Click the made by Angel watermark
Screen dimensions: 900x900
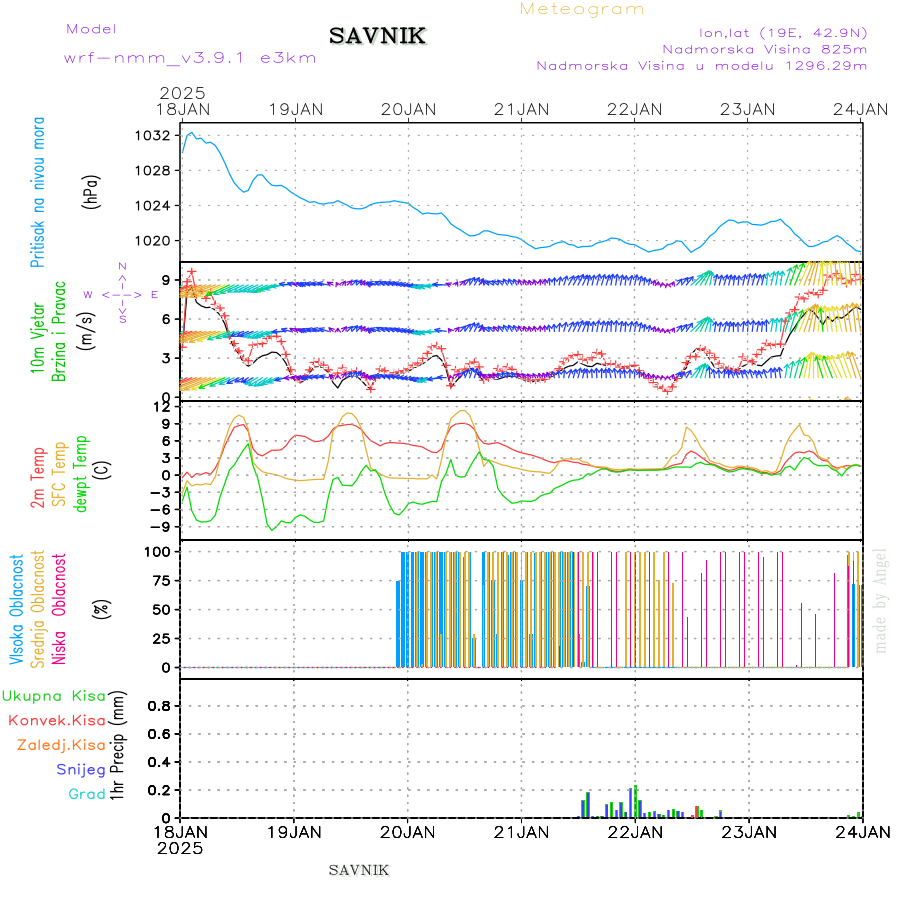point(881,600)
